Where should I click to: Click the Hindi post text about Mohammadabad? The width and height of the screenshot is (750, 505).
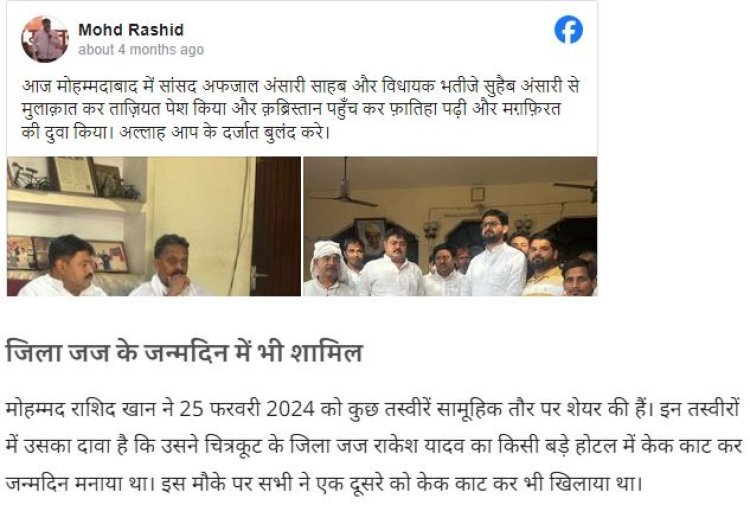point(300,109)
